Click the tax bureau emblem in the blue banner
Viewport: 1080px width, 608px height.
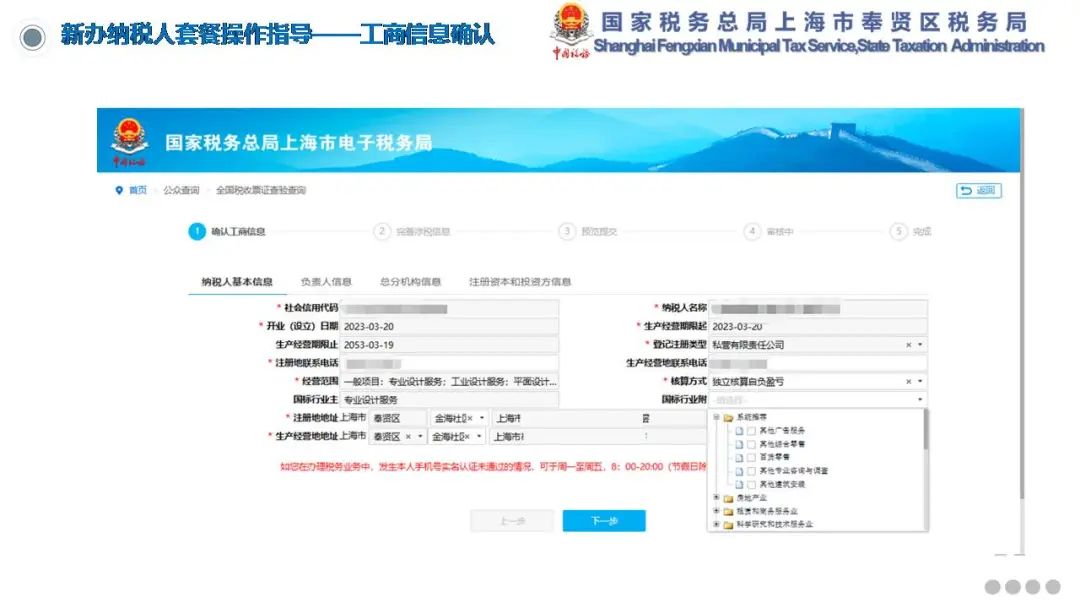129,141
